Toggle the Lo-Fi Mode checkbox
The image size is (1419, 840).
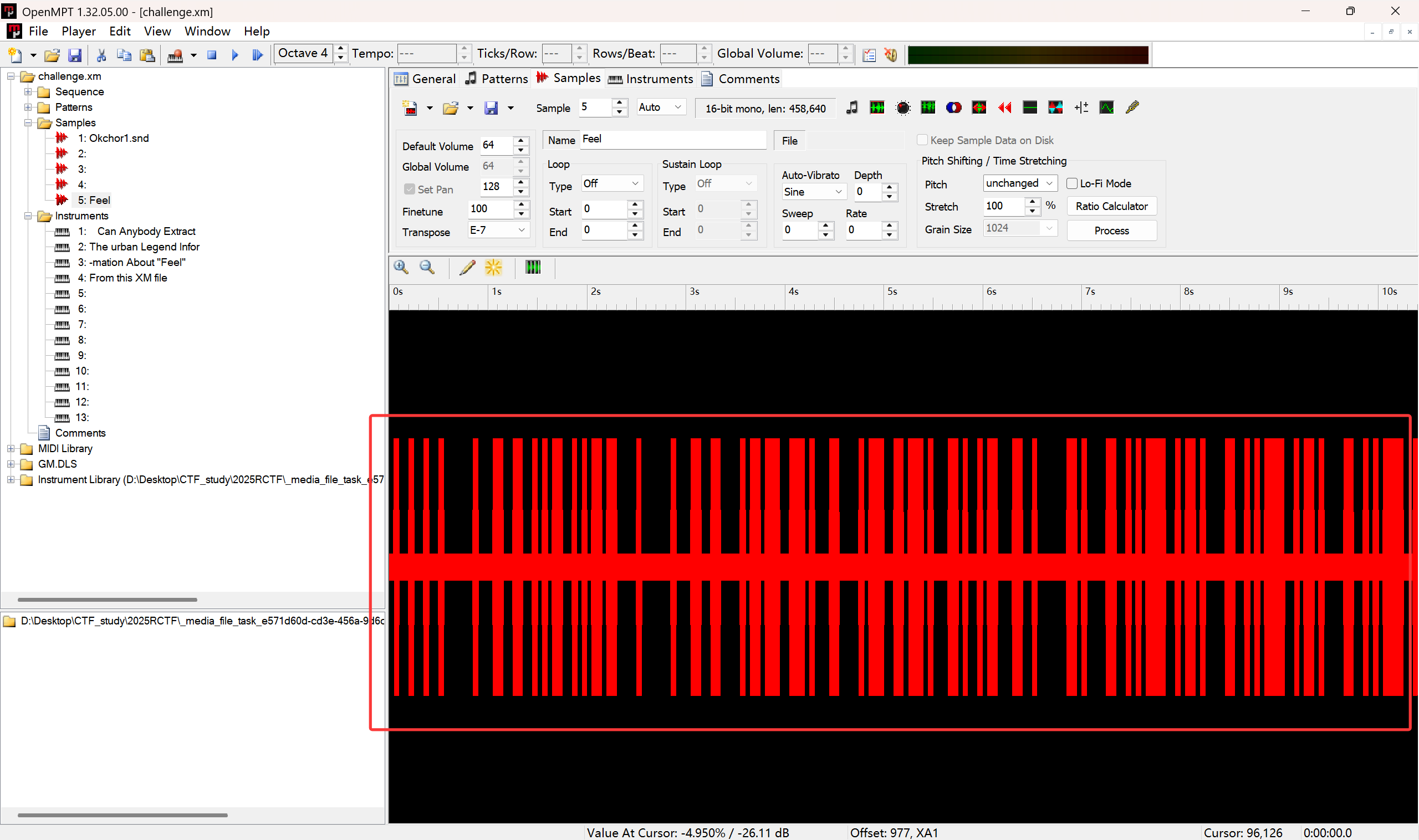tap(1071, 183)
